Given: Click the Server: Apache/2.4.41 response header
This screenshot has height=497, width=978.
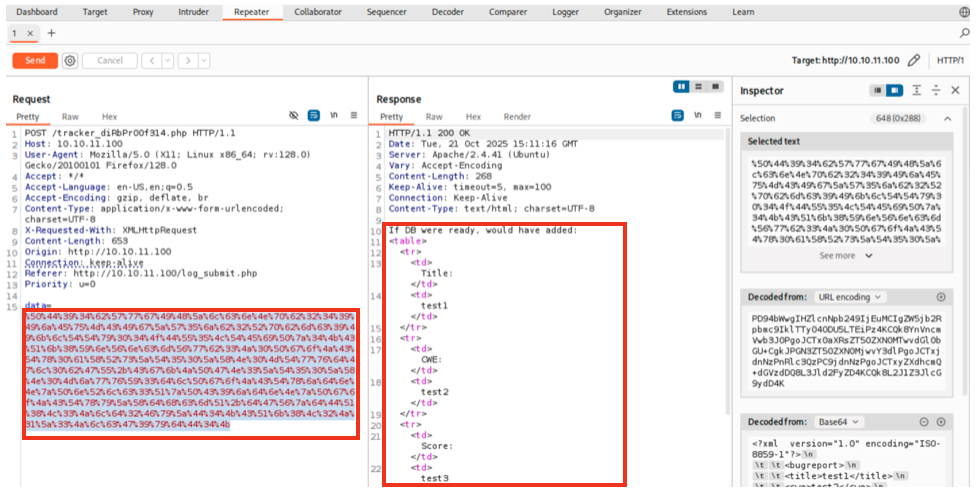Looking at the screenshot, I should (469, 155).
